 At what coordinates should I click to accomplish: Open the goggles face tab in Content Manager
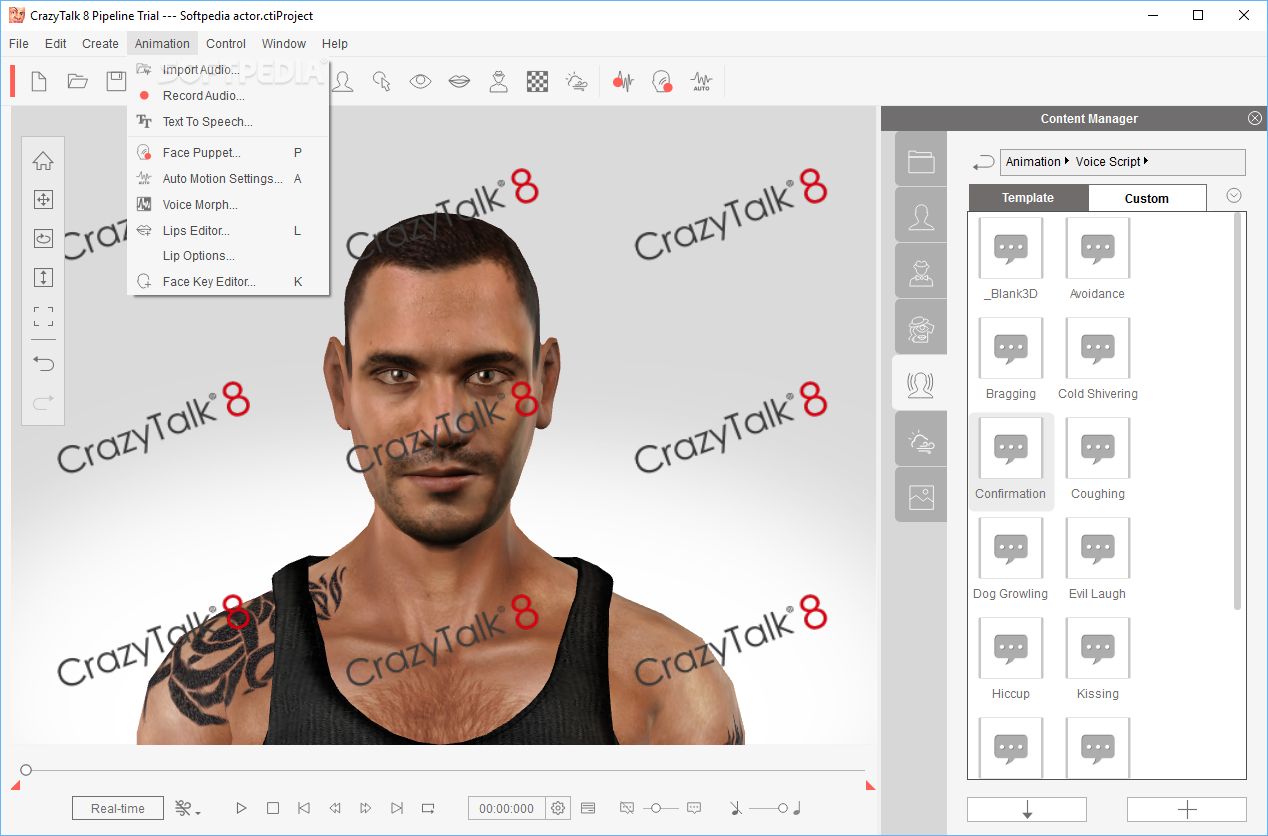[x=921, y=327]
